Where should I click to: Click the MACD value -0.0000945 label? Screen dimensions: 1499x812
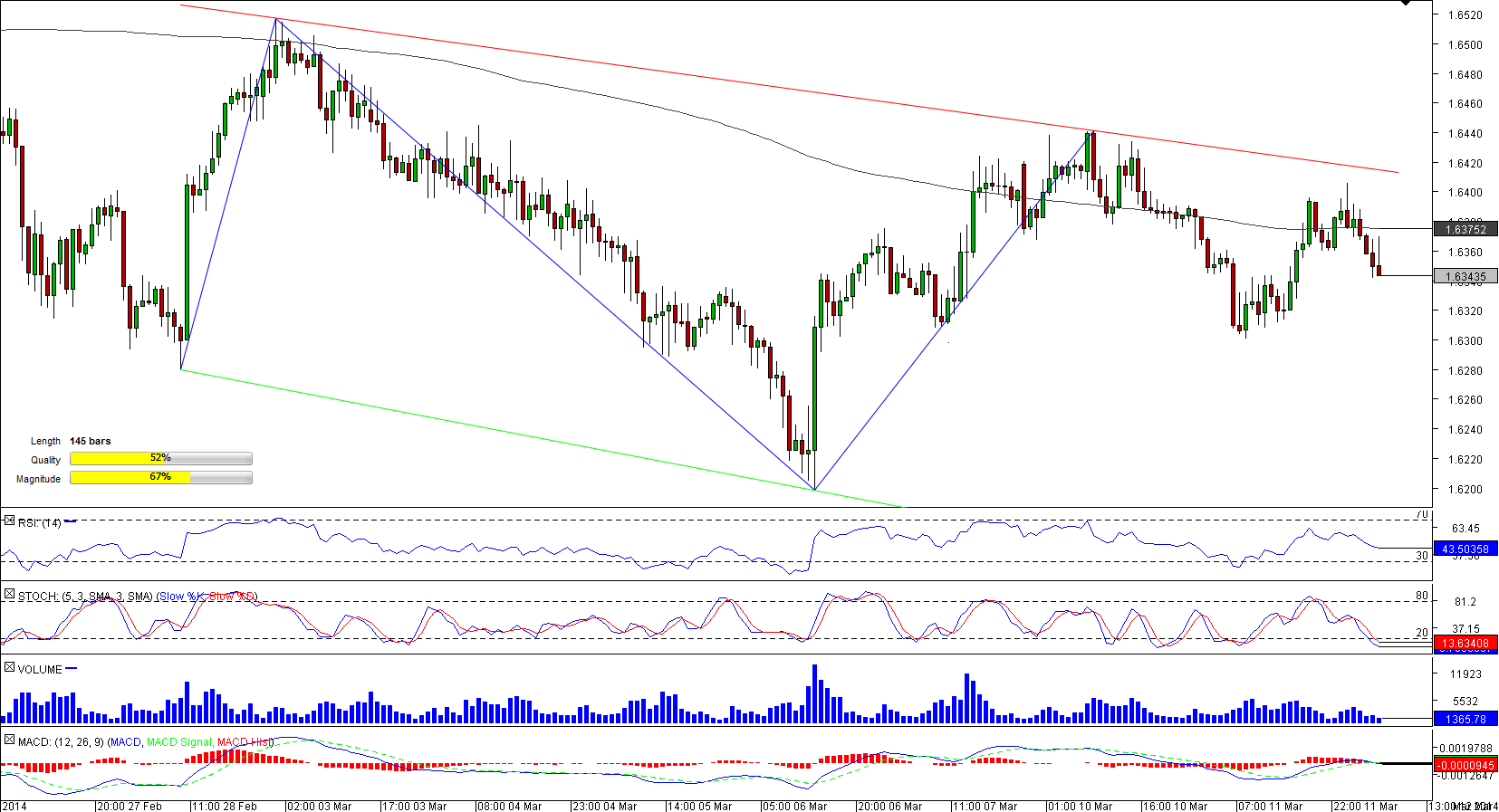point(1465,765)
